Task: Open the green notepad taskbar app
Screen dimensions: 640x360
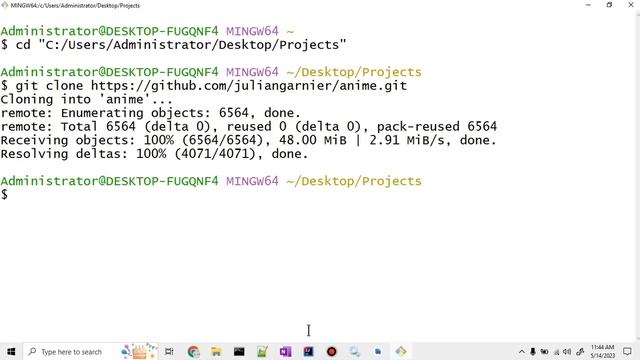Action: click(262, 351)
